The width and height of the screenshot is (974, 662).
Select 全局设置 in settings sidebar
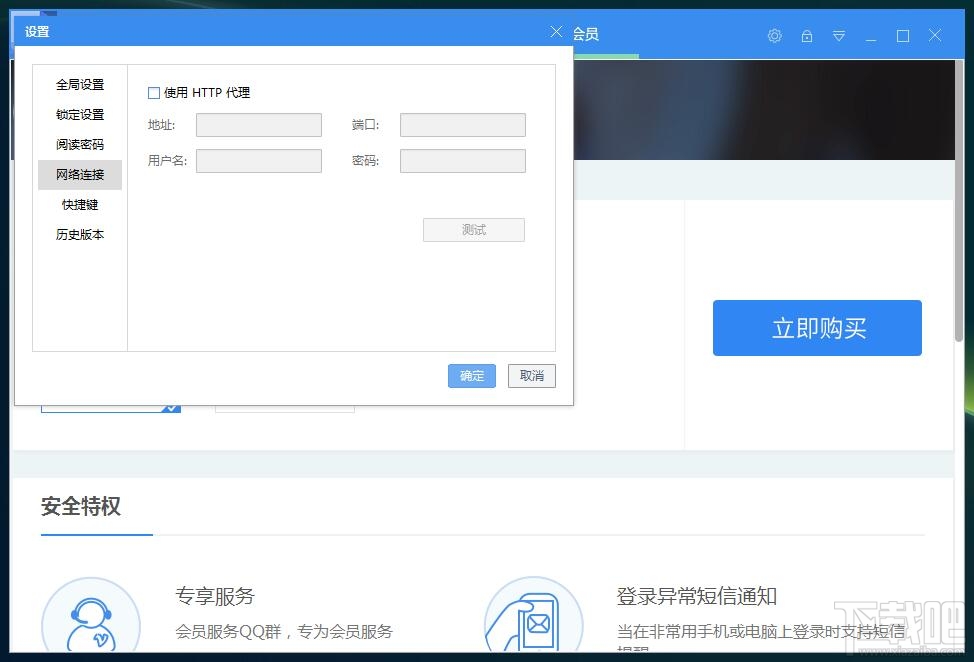coord(80,84)
